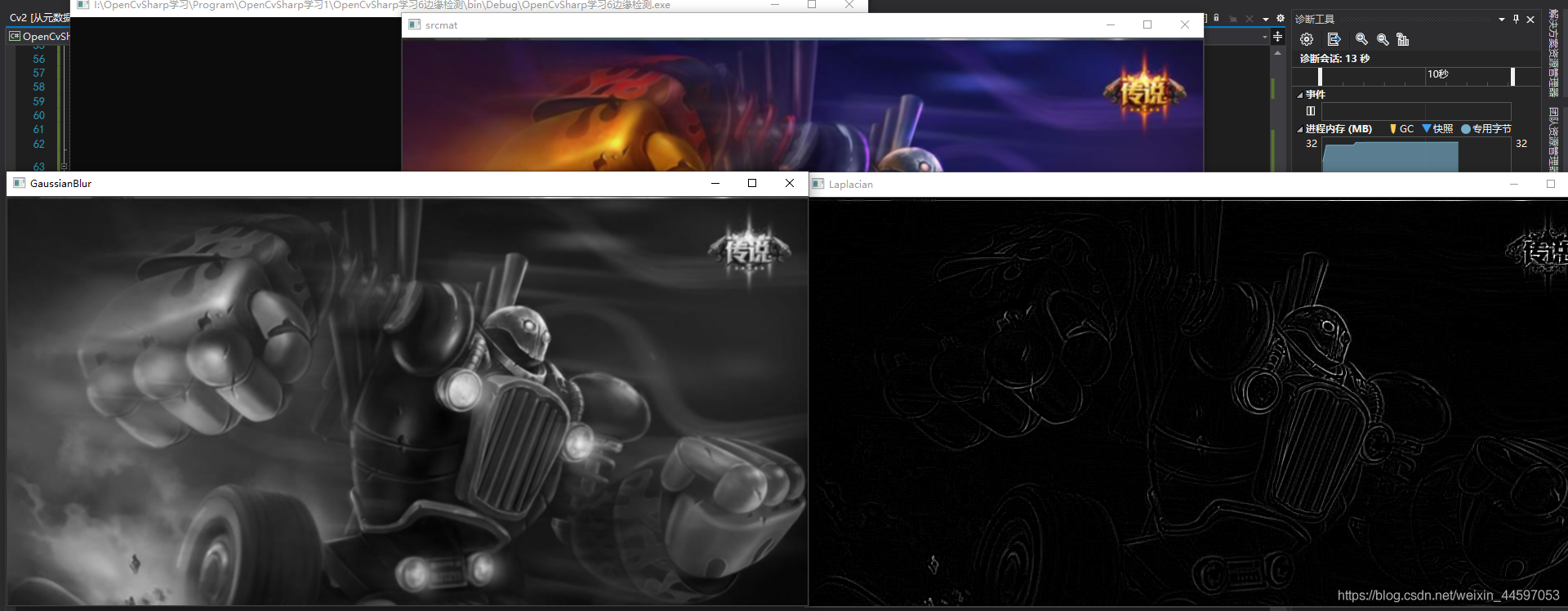Maximize the GaussianBlur window
The image size is (1568, 611).
point(752,184)
